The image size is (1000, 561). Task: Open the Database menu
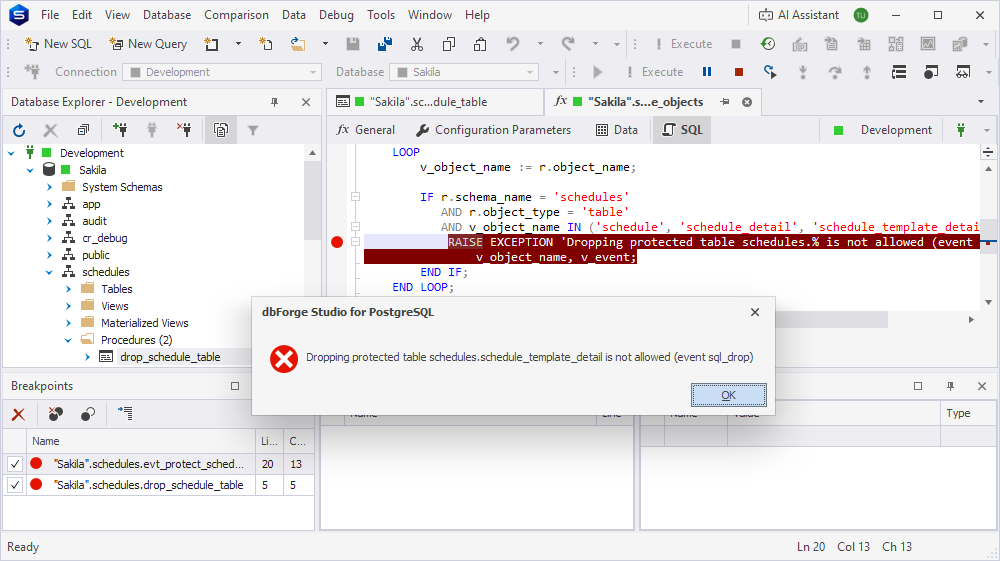point(167,15)
